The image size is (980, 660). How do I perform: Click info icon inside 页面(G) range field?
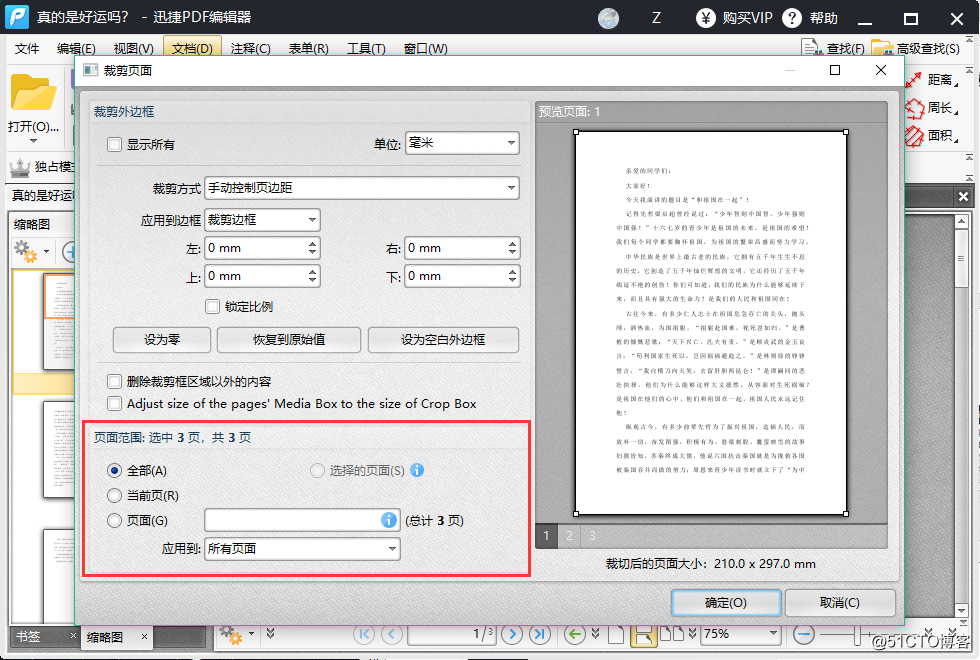coord(388,520)
